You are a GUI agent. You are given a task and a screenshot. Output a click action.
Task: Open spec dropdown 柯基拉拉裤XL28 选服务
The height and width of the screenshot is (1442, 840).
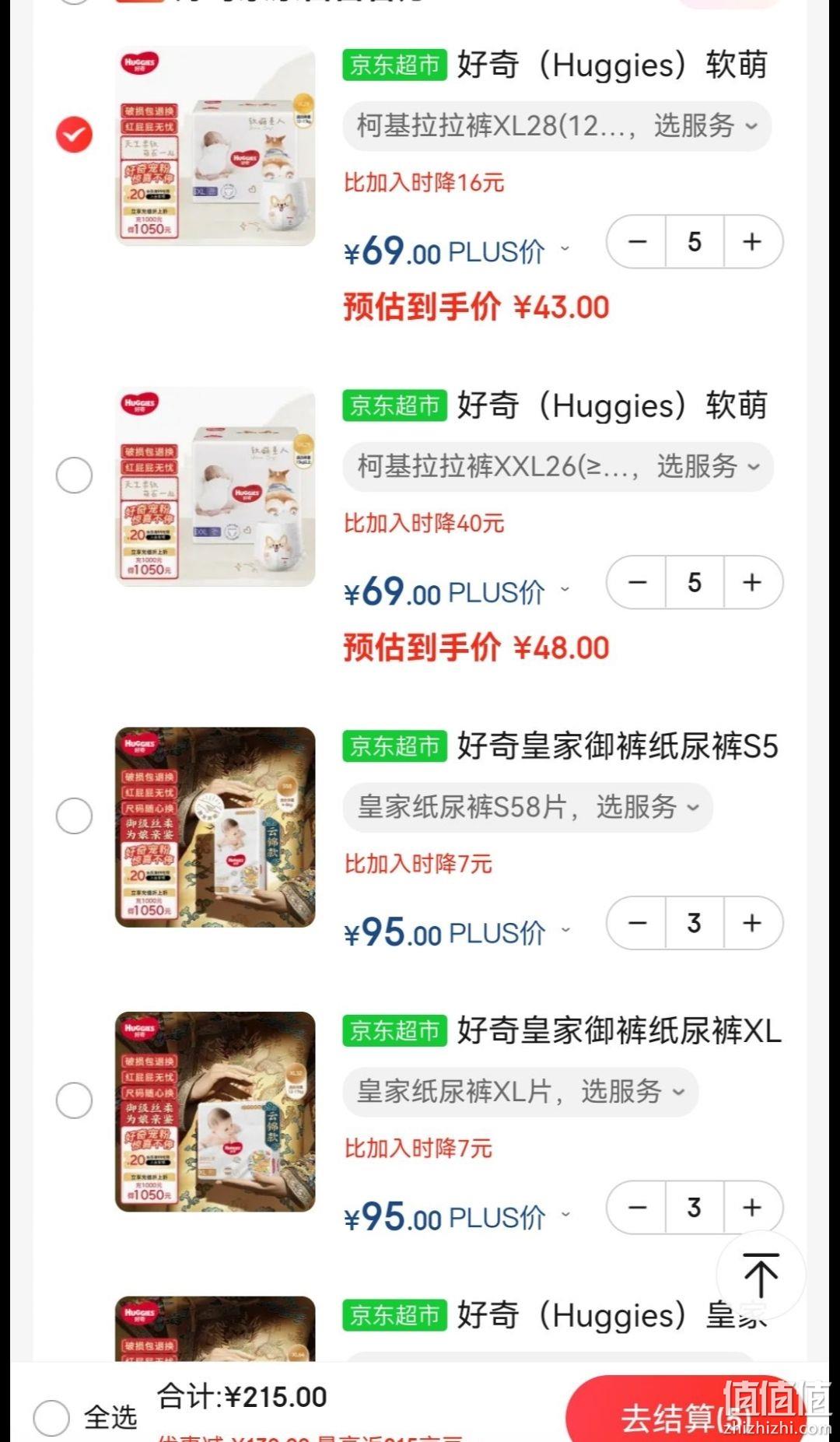tap(557, 125)
